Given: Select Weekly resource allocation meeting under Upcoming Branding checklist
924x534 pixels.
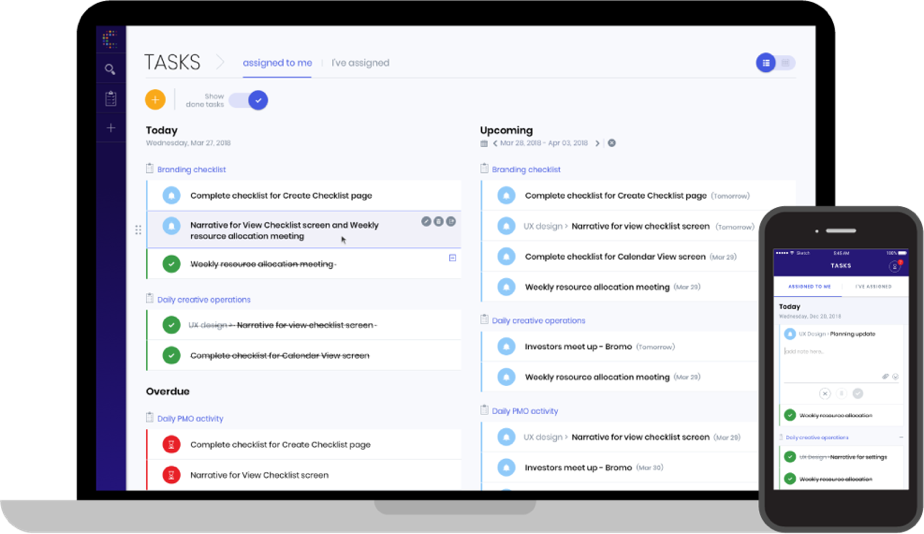Looking at the screenshot, I should point(597,287).
